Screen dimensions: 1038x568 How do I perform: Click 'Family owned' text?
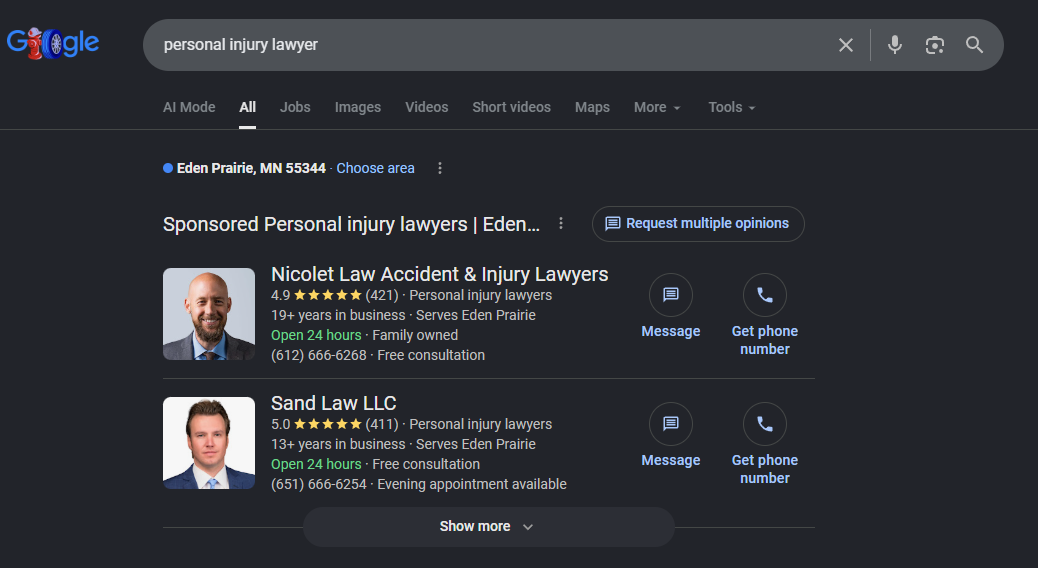click(415, 335)
